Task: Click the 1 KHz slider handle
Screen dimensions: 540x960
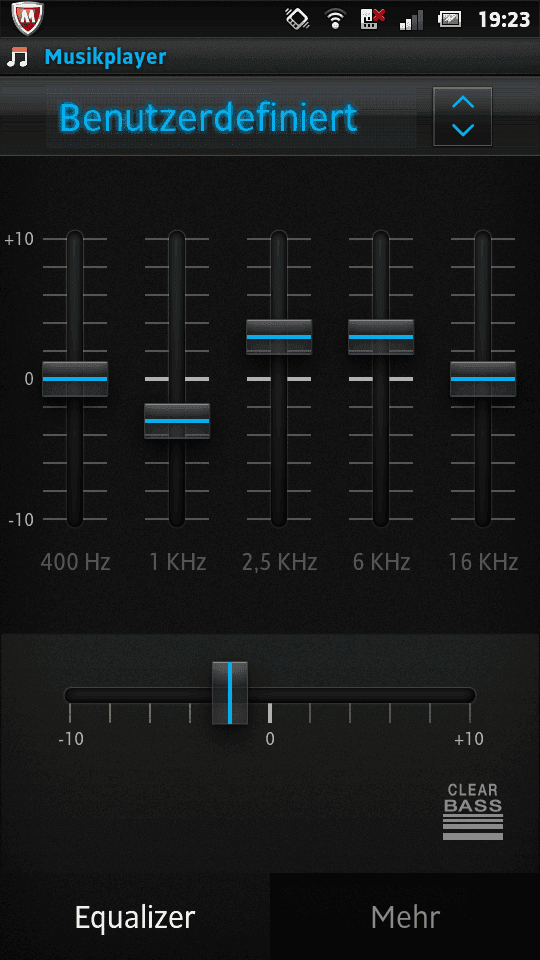Action: pos(177,421)
